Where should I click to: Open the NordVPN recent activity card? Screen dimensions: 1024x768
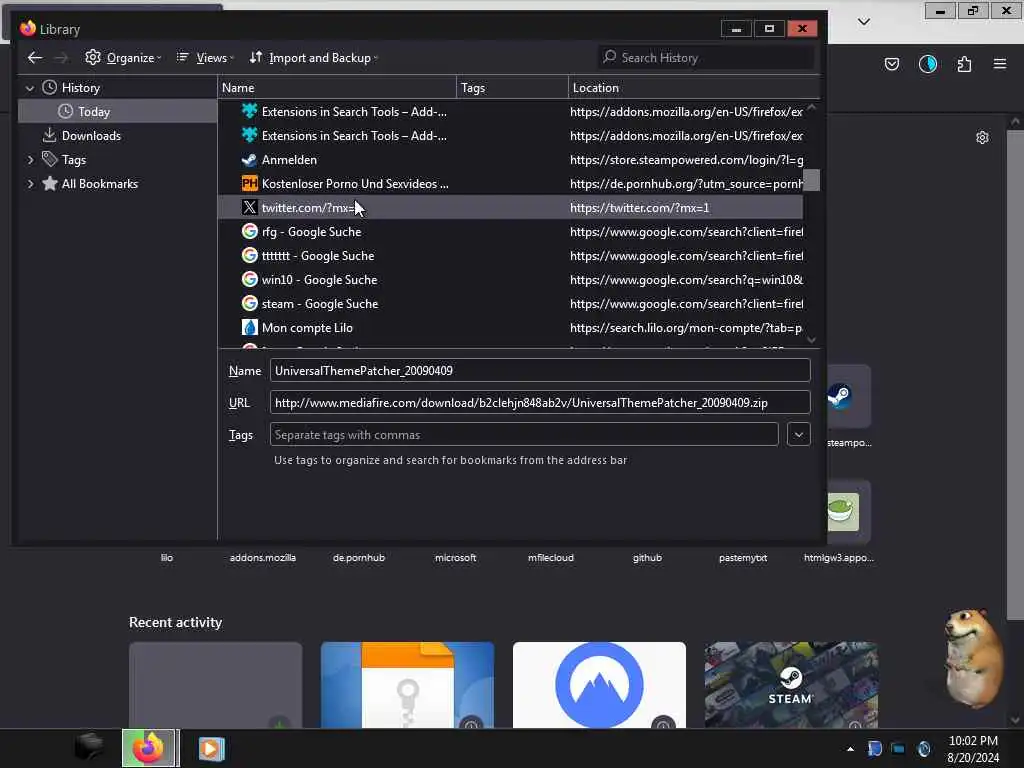tap(599, 684)
